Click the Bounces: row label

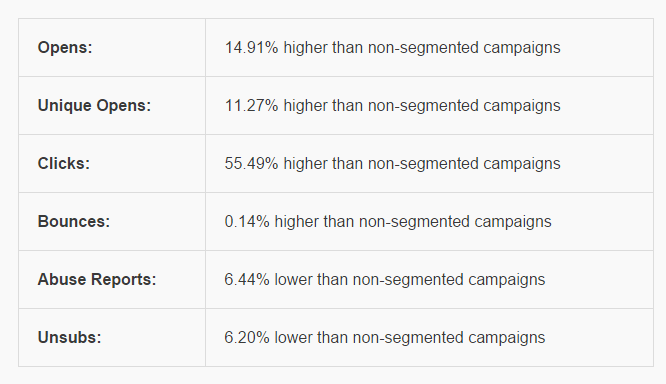(74, 221)
